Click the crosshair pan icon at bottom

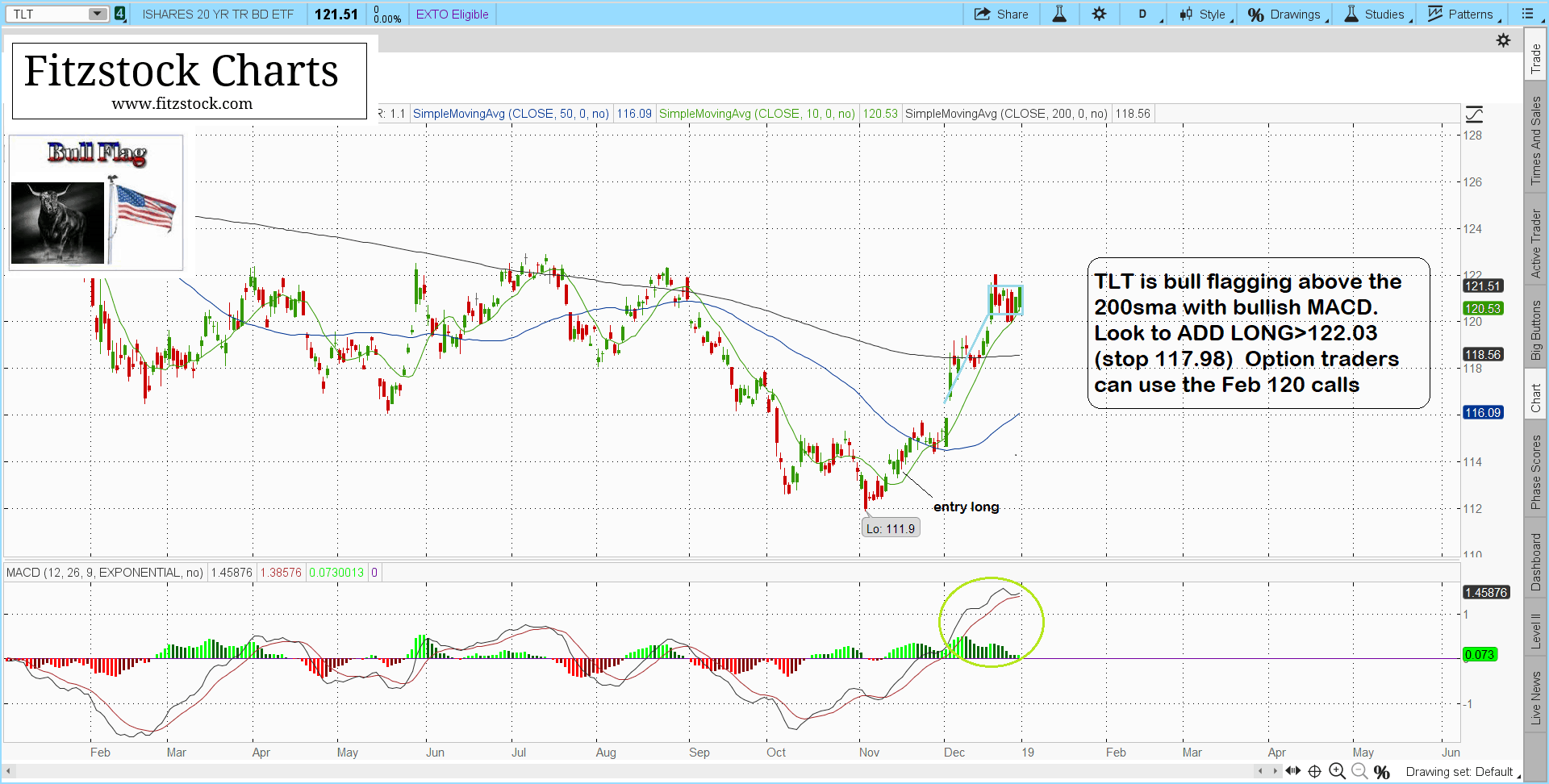click(1314, 771)
